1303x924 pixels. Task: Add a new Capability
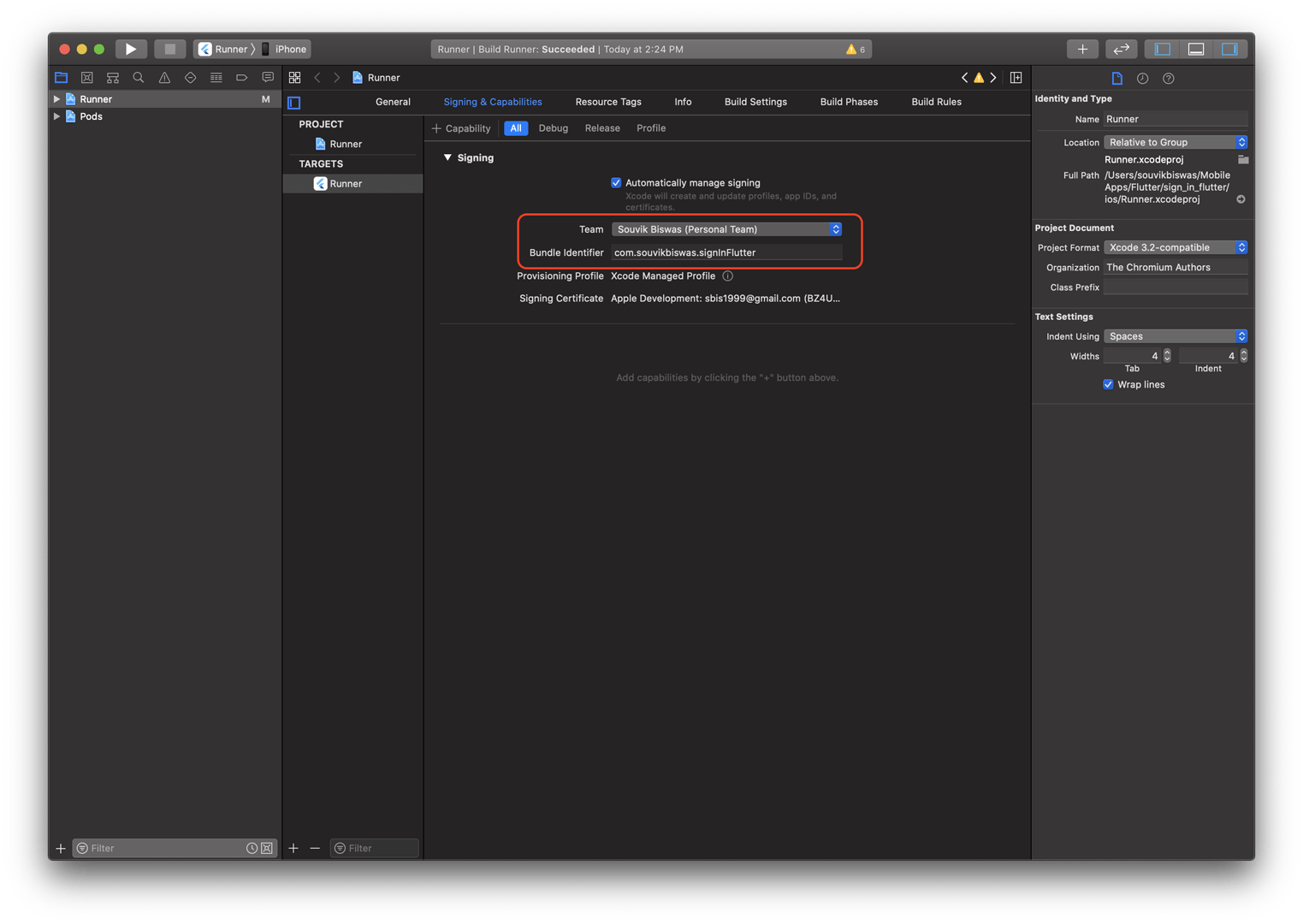[x=462, y=128]
